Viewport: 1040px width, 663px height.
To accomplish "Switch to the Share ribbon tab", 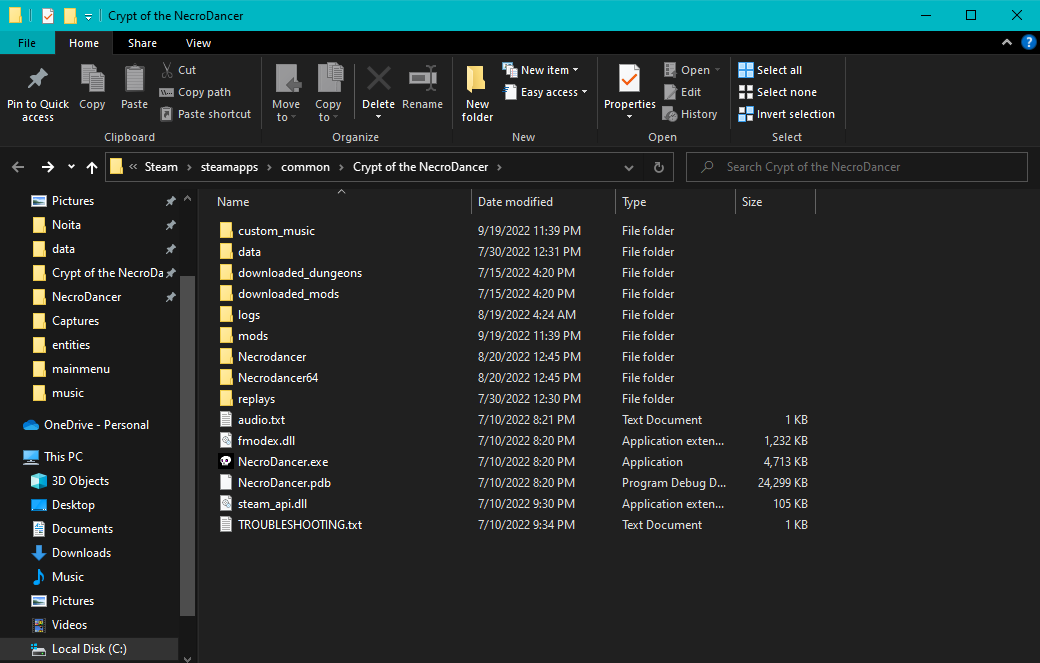I will (x=143, y=43).
